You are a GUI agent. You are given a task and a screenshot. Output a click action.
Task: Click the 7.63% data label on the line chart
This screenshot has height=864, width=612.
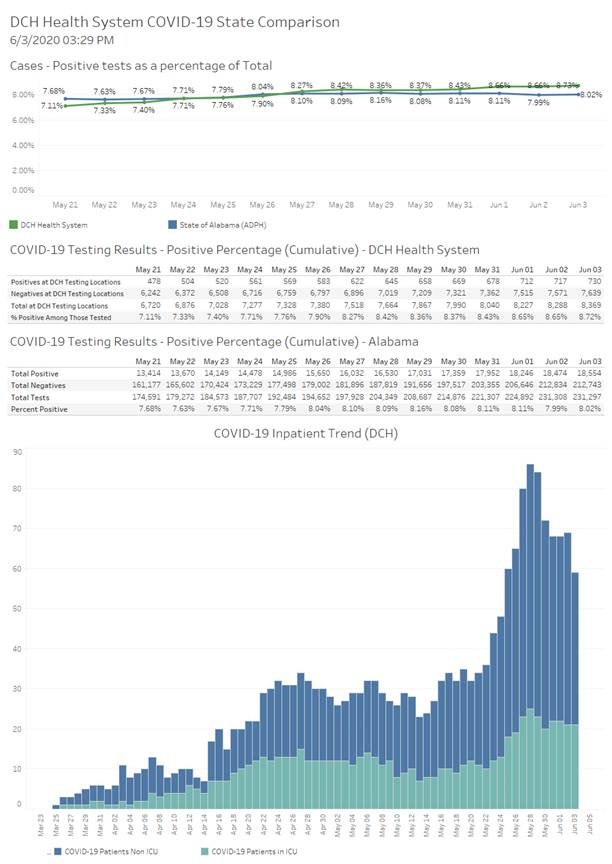click(x=104, y=91)
